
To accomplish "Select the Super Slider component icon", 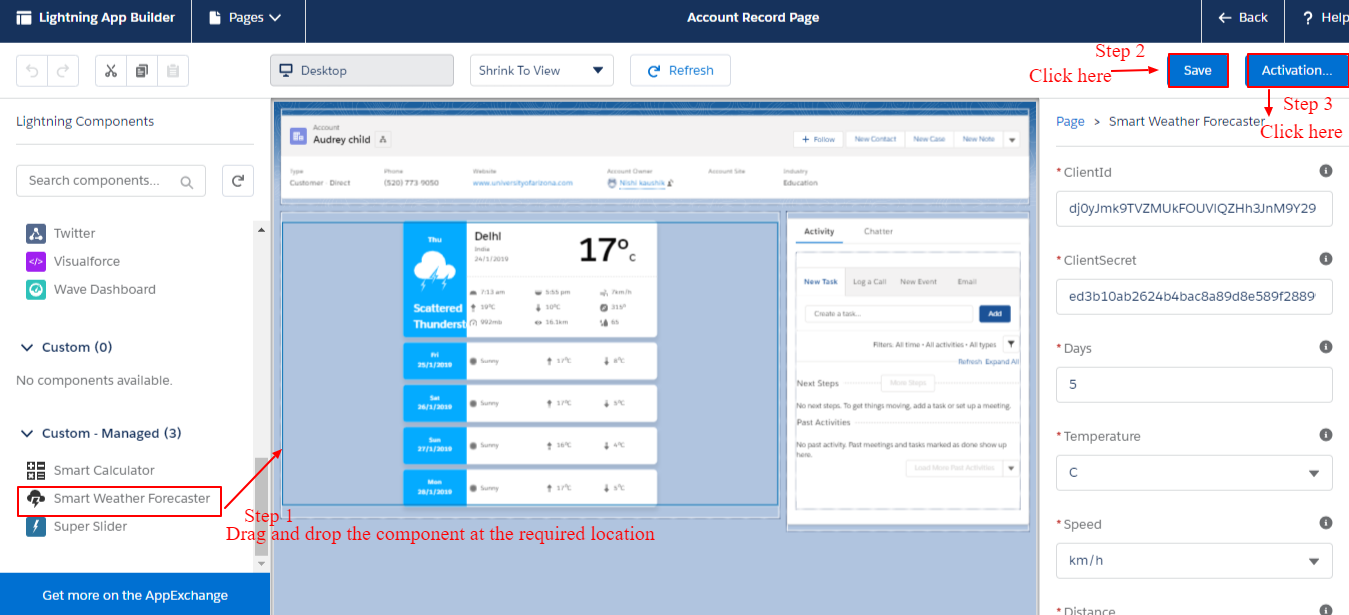I will 35,526.
